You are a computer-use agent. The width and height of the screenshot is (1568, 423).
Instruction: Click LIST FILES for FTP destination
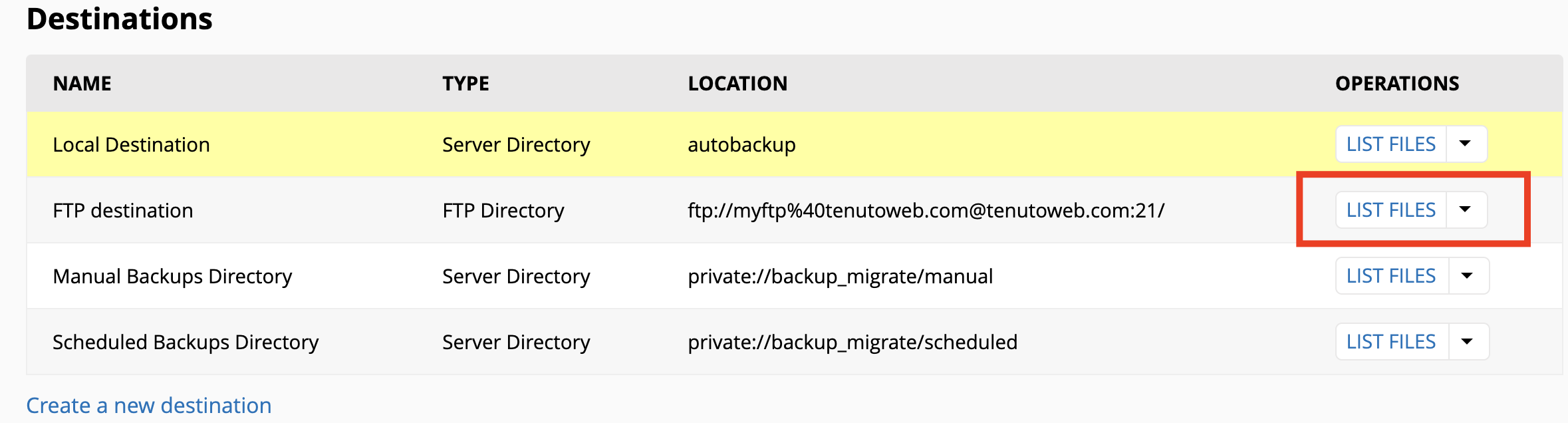(x=1390, y=210)
